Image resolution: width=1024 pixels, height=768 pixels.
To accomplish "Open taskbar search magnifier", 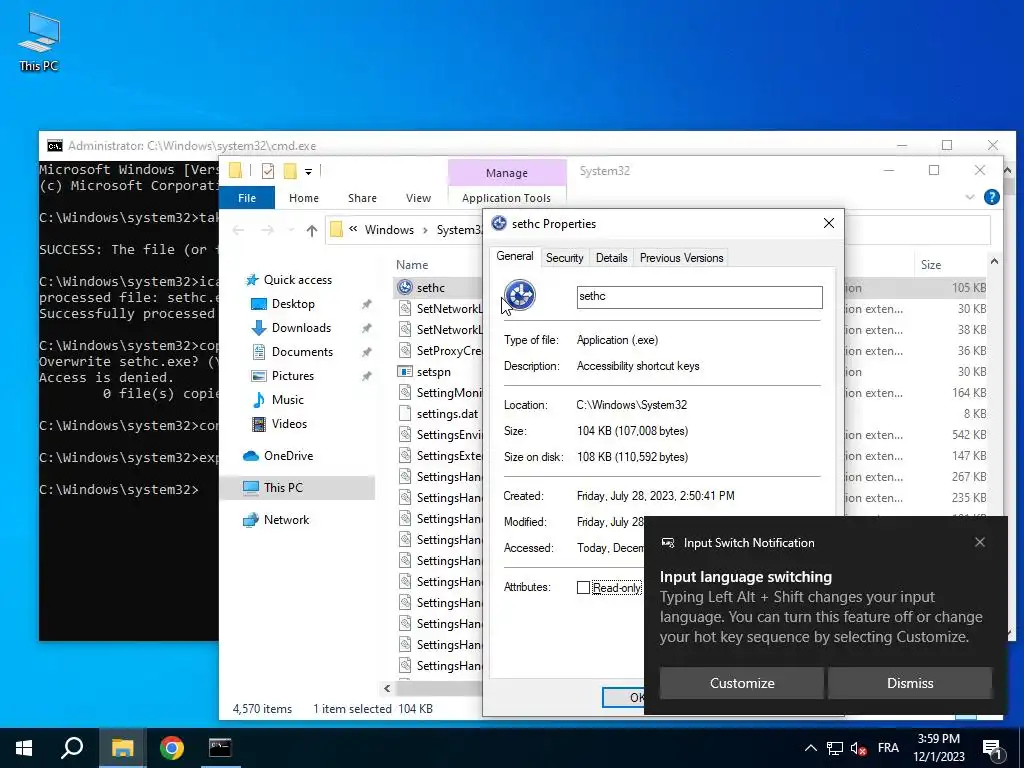I will [72, 748].
